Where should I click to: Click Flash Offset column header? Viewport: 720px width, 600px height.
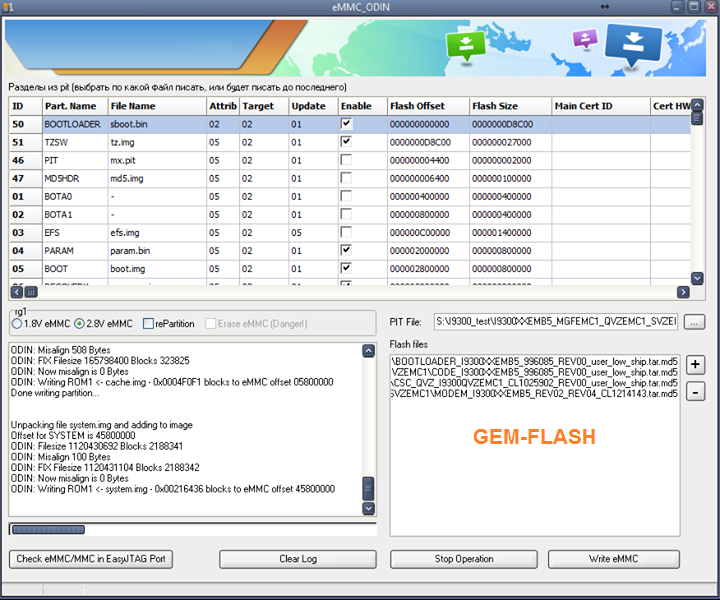point(428,106)
